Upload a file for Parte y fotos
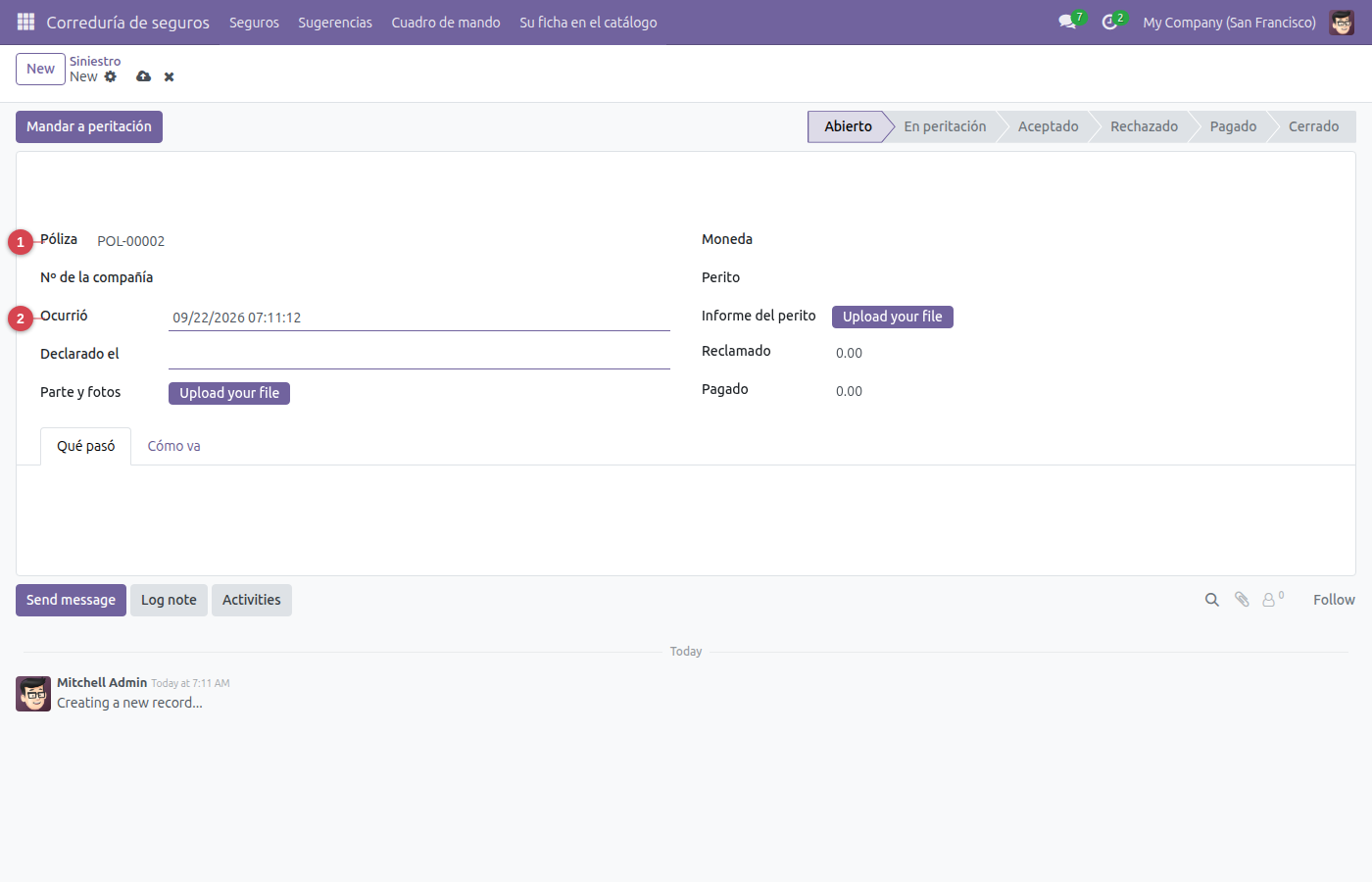The image size is (1372, 882). pyautogui.click(x=229, y=393)
